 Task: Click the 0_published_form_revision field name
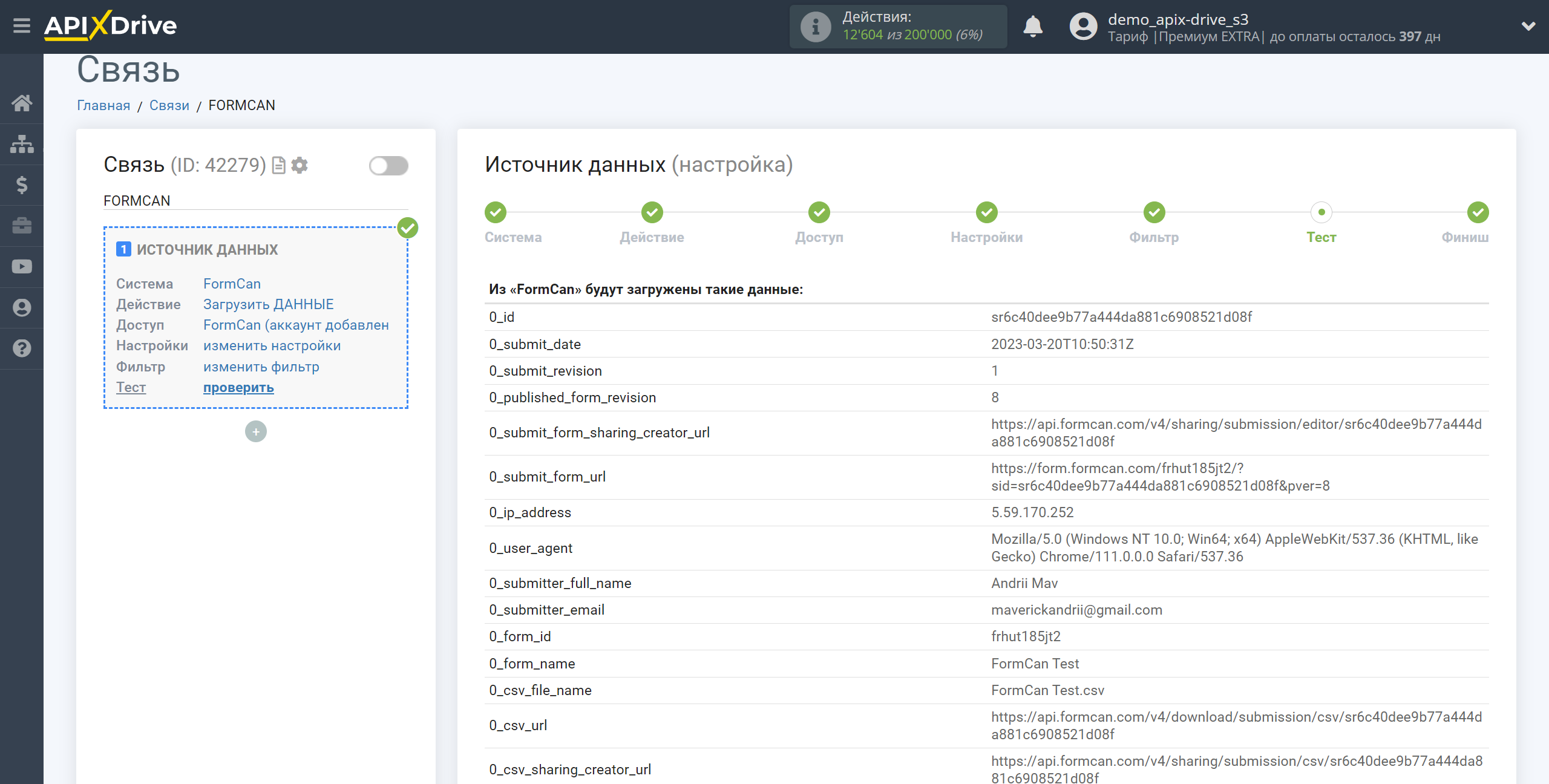click(572, 397)
